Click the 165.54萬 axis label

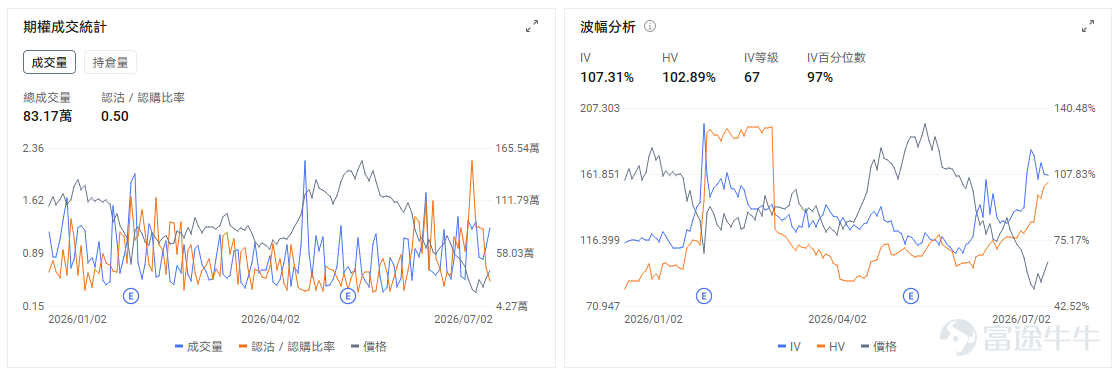pyautogui.click(x=517, y=148)
